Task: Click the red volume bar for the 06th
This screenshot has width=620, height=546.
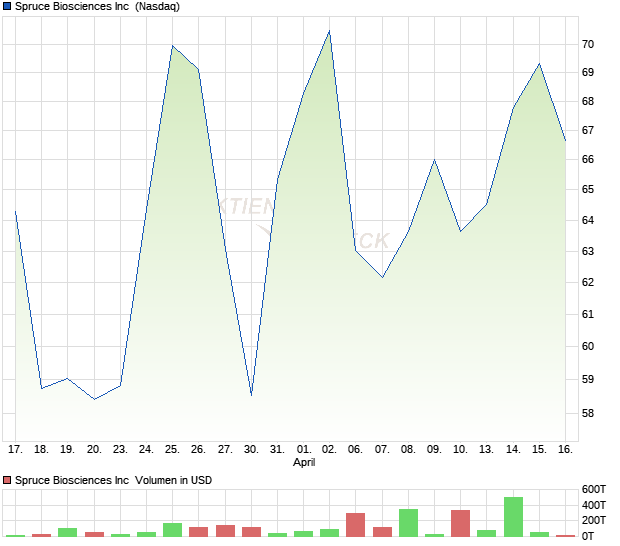Action: pyautogui.click(x=355, y=525)
